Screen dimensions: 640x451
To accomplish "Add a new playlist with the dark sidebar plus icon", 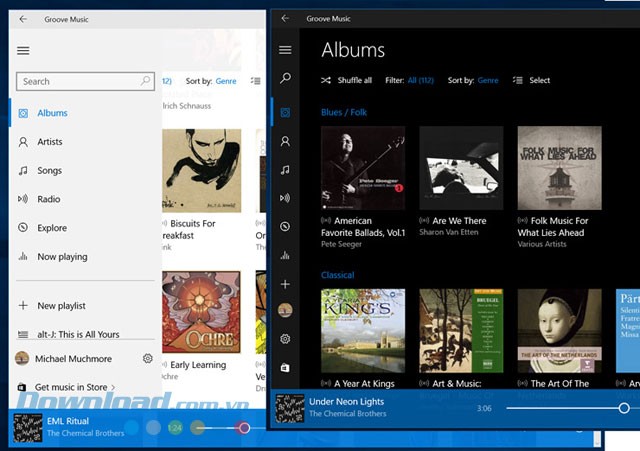I will point(285,284).
